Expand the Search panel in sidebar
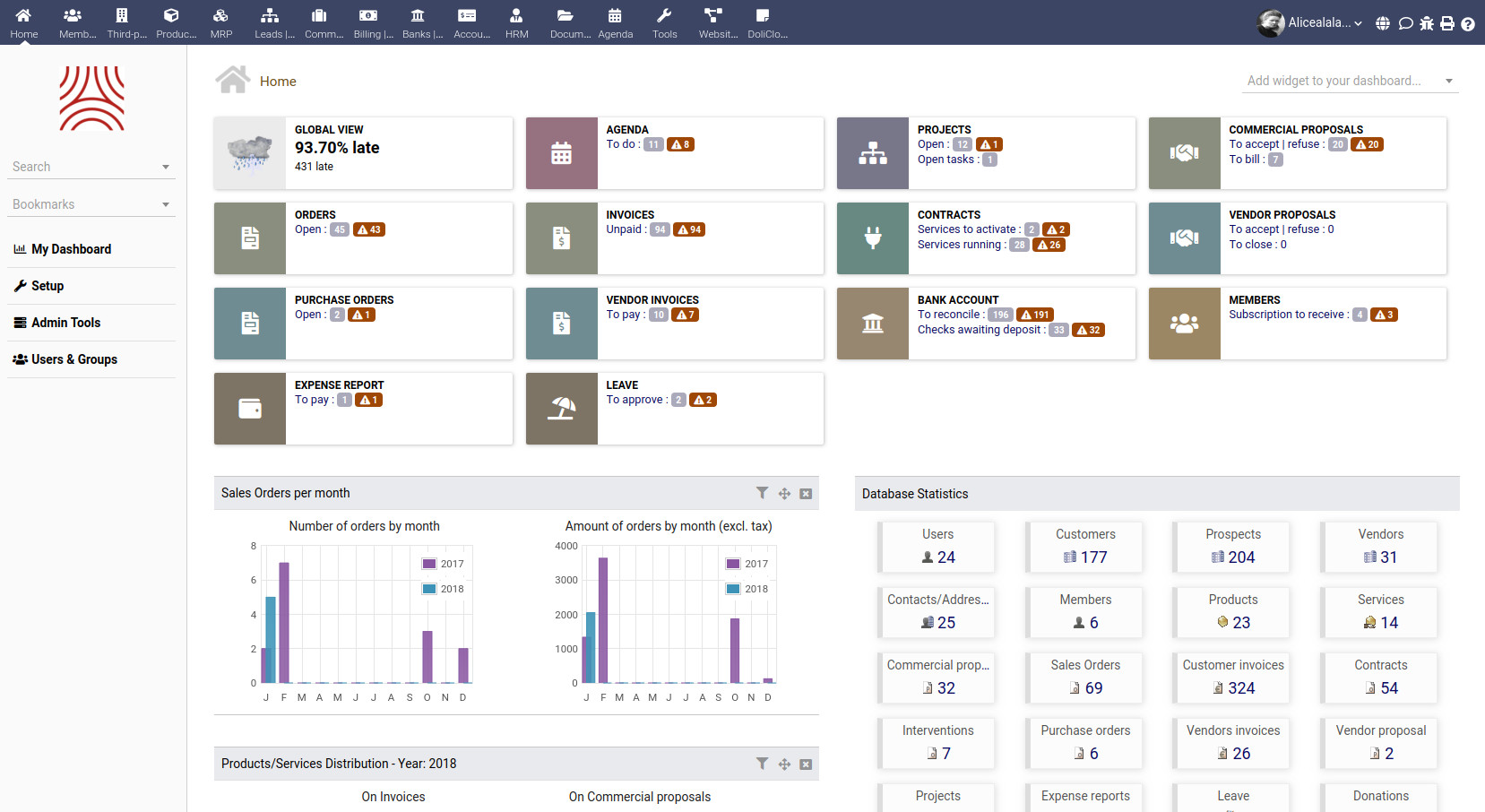The height and width of the screenshot is (812, 1485). [x=166, y=167]
